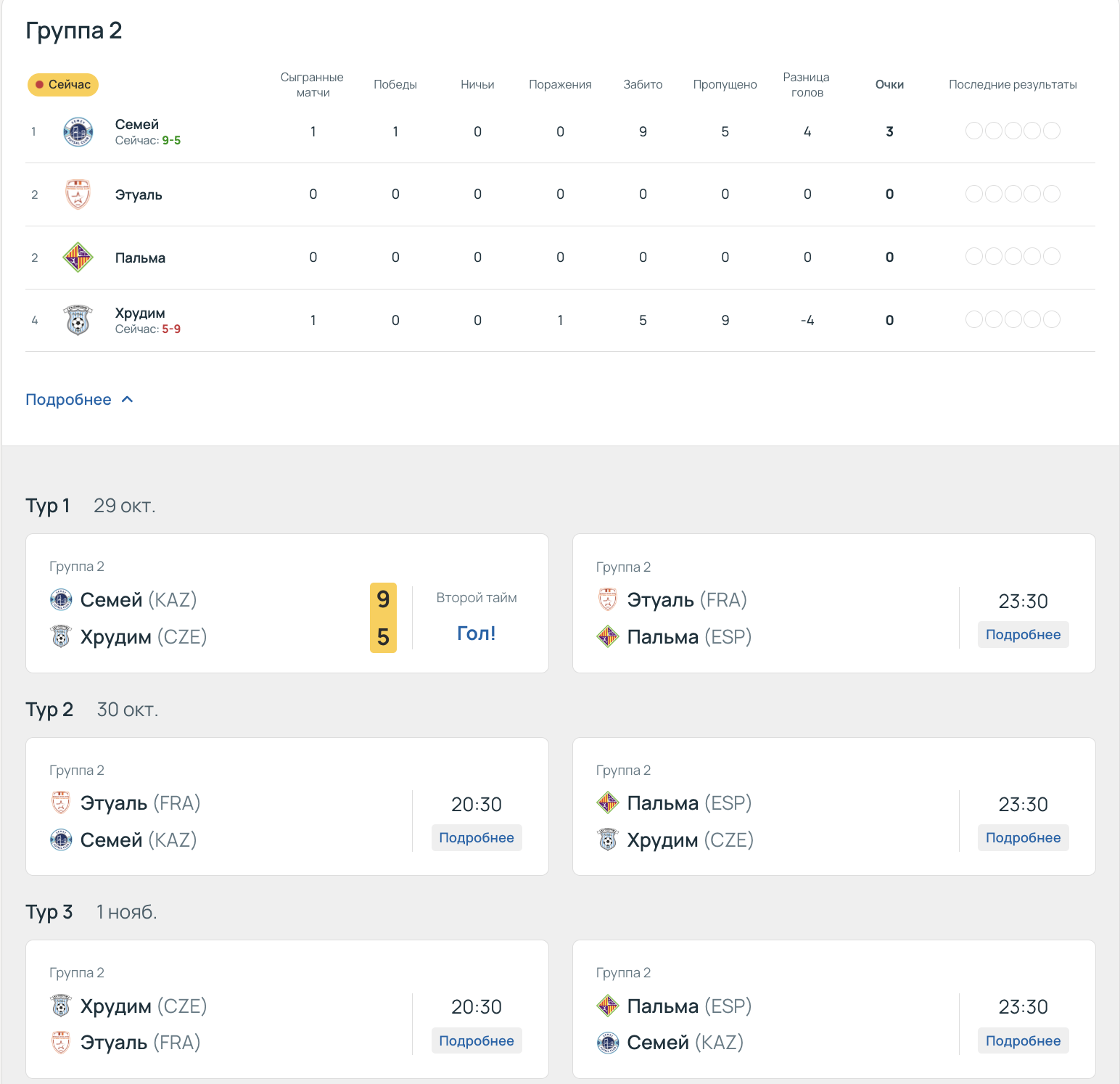Click Семей last results circles indicator
The height and width of the screenshot is (1084, 1120).
point(1013,131)
